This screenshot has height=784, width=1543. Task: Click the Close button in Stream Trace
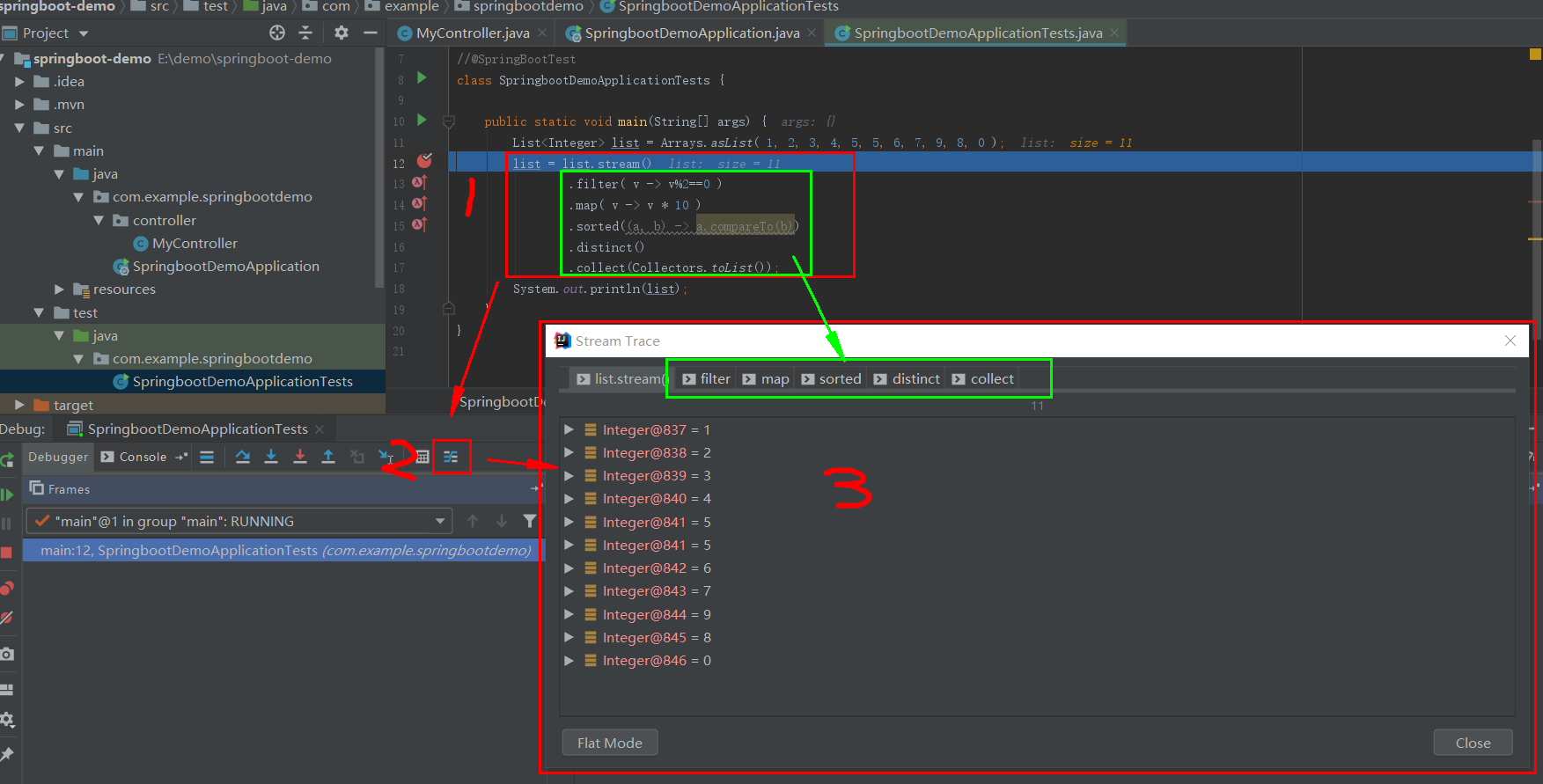point(1473,743)
